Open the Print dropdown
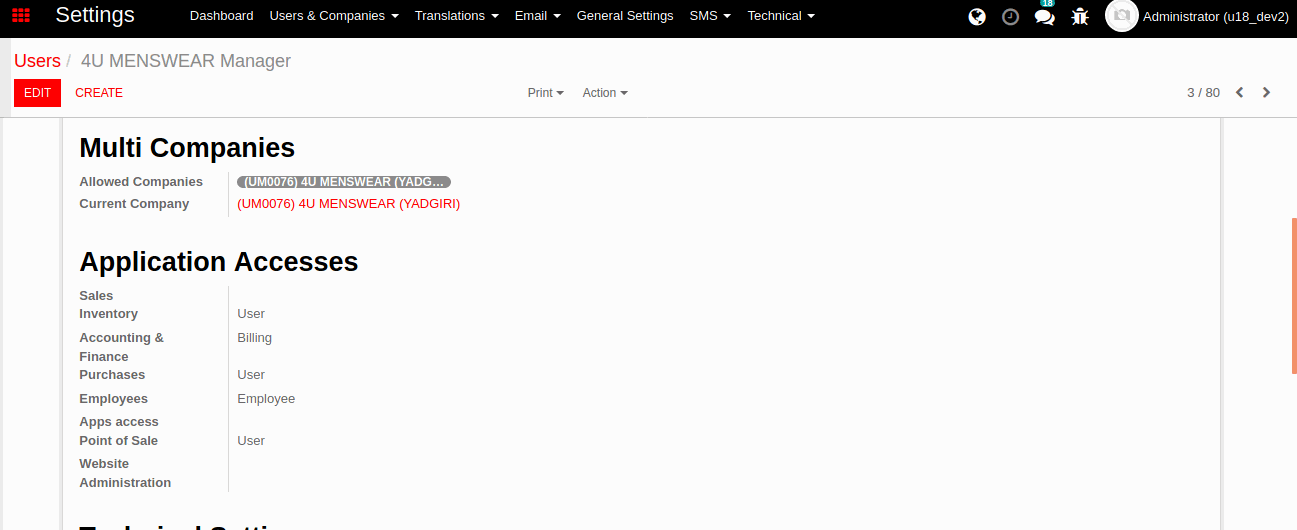This screenshot has width=1297, height=530. [545, 93]
